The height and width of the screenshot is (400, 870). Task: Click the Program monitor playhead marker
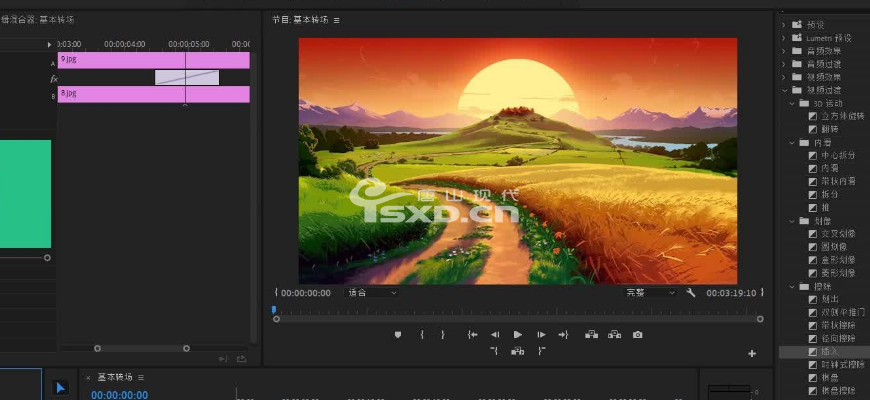point(274,310)
